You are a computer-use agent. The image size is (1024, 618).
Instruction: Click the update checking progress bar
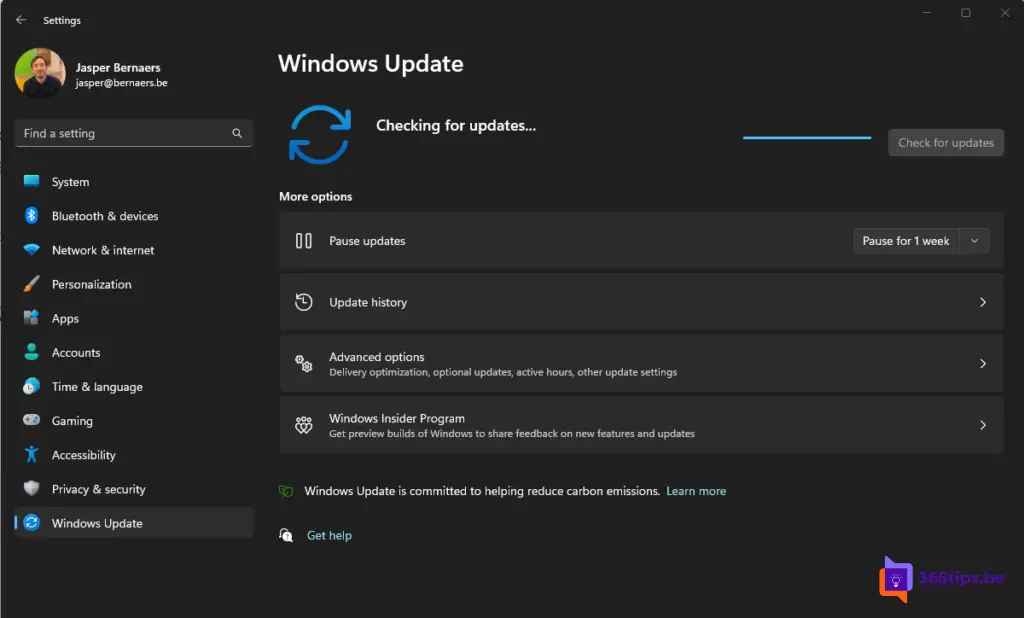pos(807,137)
